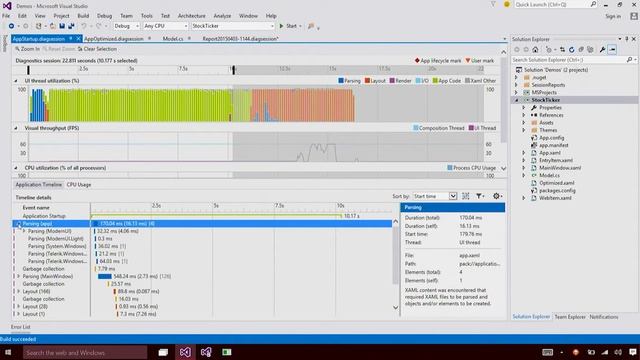
Task: Open the Error List panel tab
Action: coord(20,327)
